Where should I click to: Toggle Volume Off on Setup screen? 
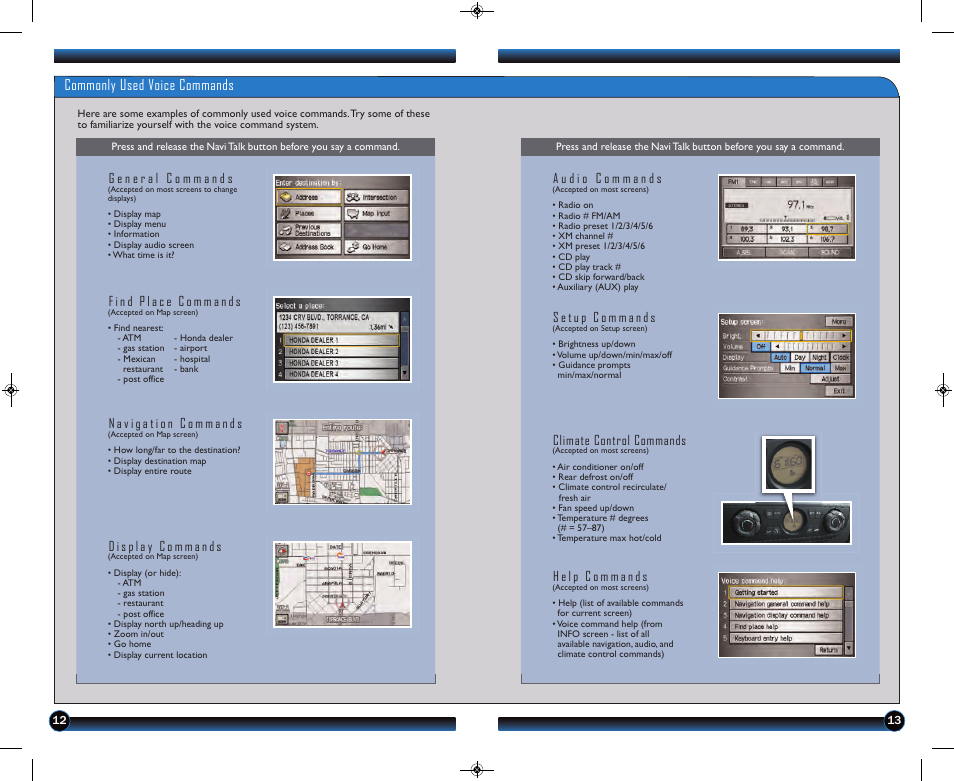click(x=761, y=347)
